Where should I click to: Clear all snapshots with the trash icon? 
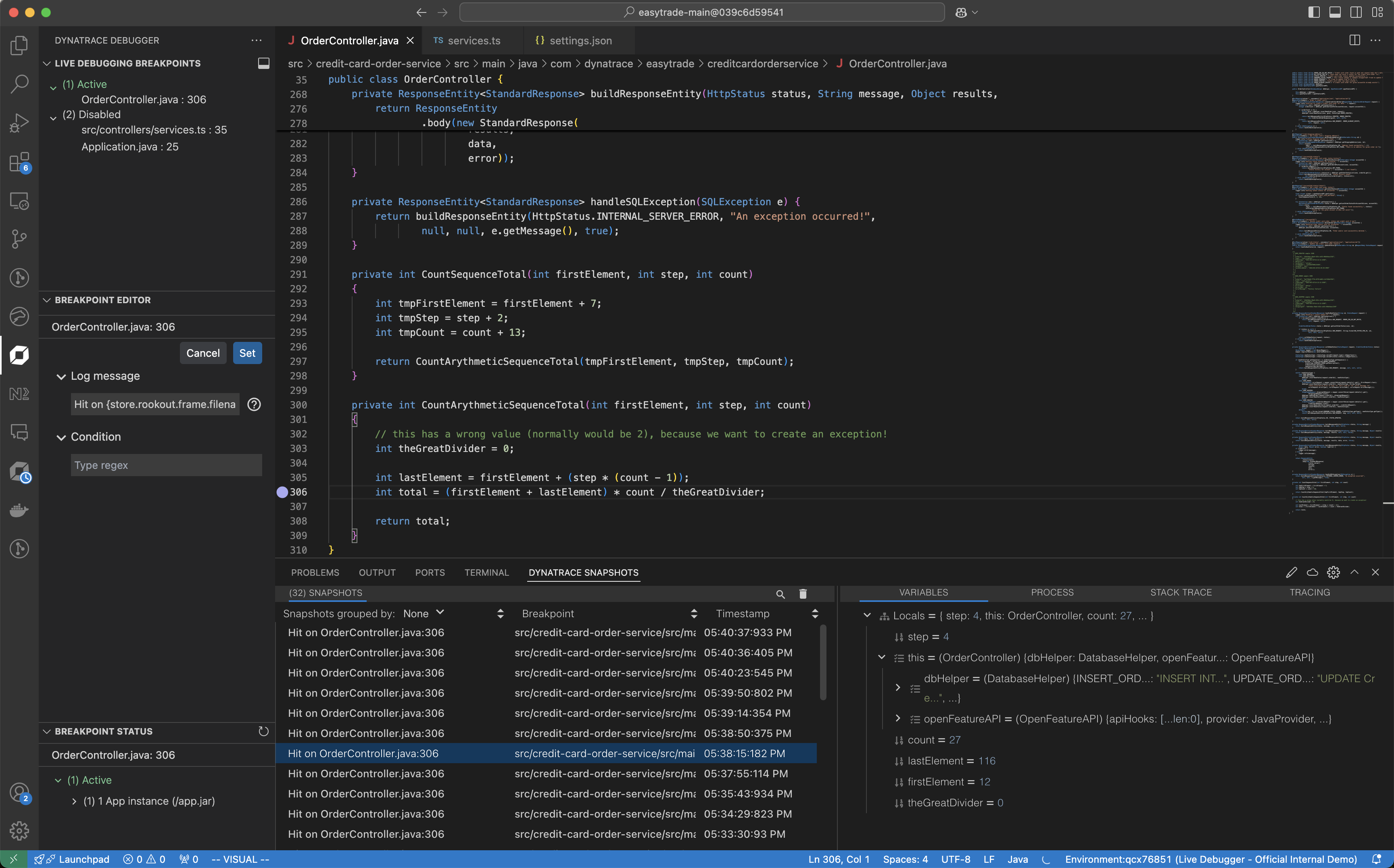pyautogui.click(x=802, y=593)
